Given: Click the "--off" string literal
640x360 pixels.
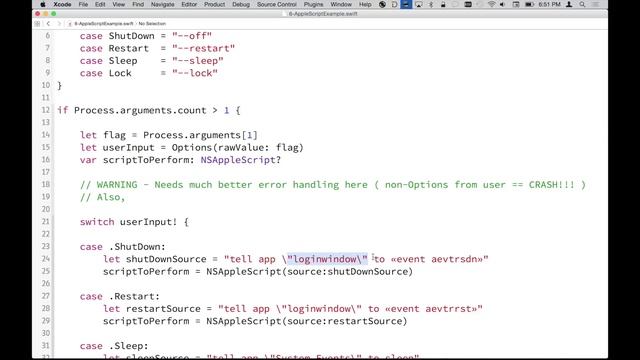Looking at the screenshot, I should pos(192,36).
